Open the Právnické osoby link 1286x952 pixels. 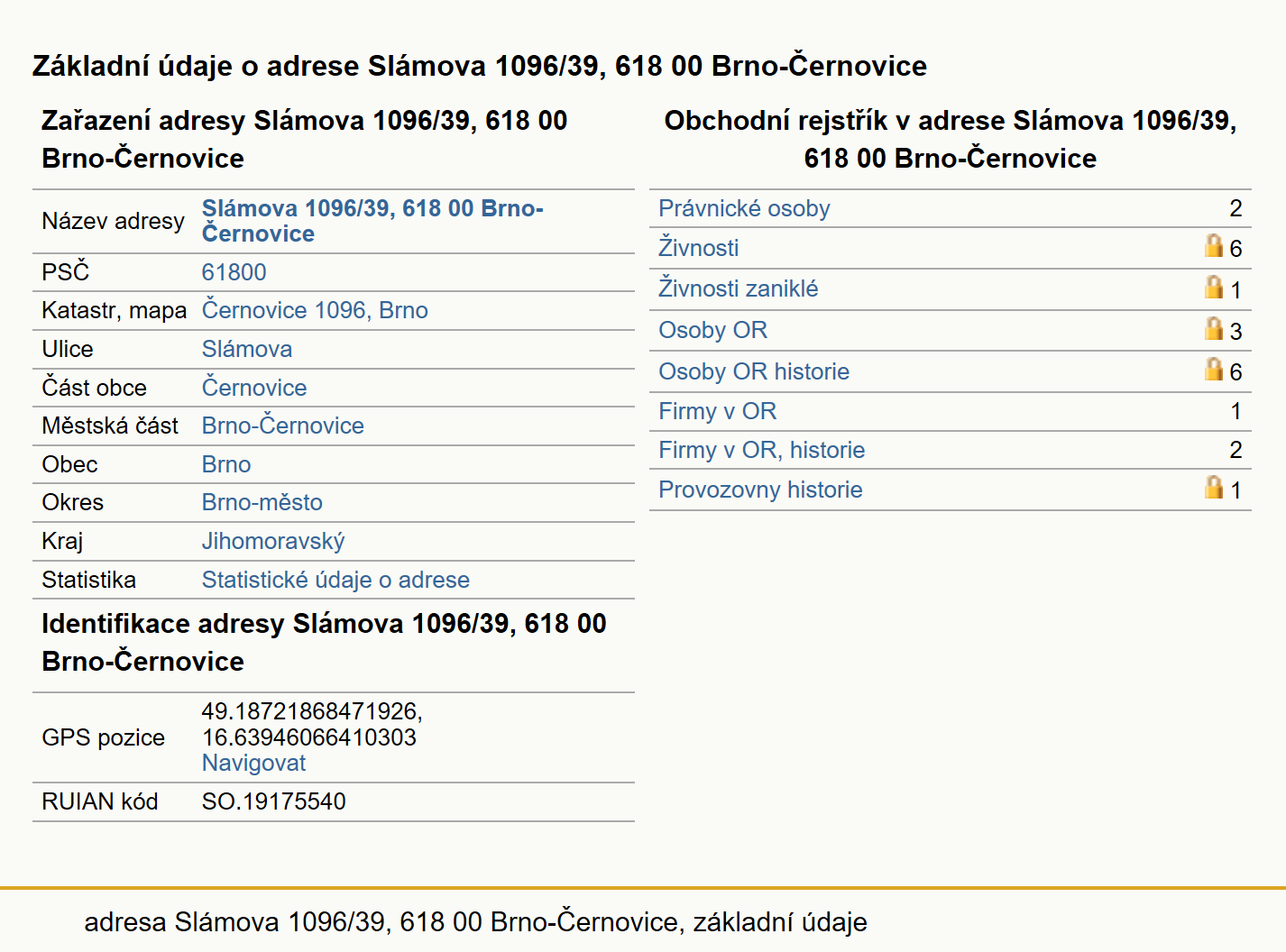point(744,208)
